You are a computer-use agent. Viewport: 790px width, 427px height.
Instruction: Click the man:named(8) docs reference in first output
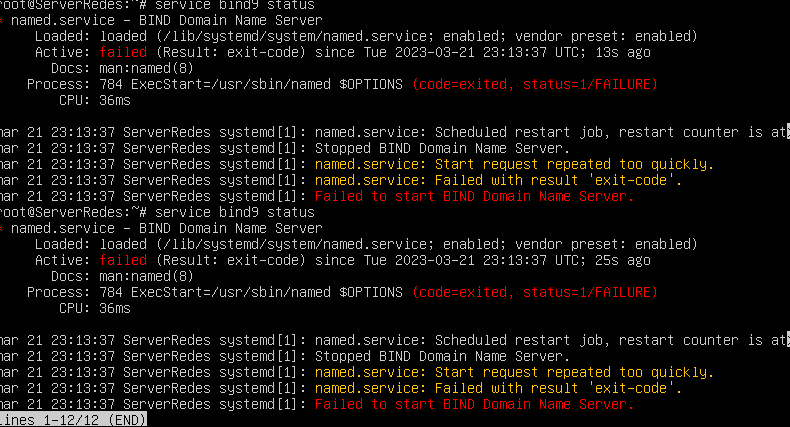pyautogui.click(x=146, y=68)
